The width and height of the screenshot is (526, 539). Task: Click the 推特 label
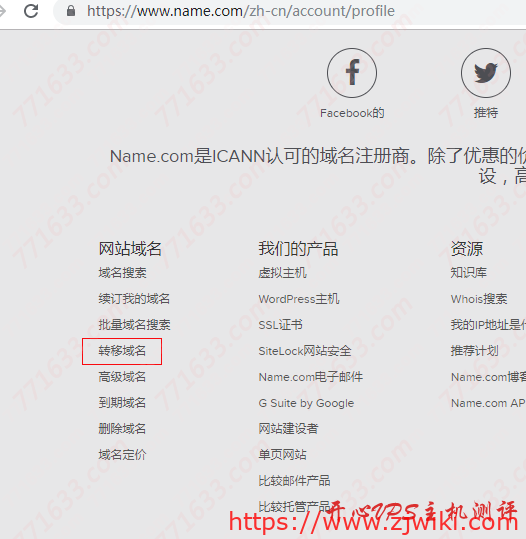486,113
